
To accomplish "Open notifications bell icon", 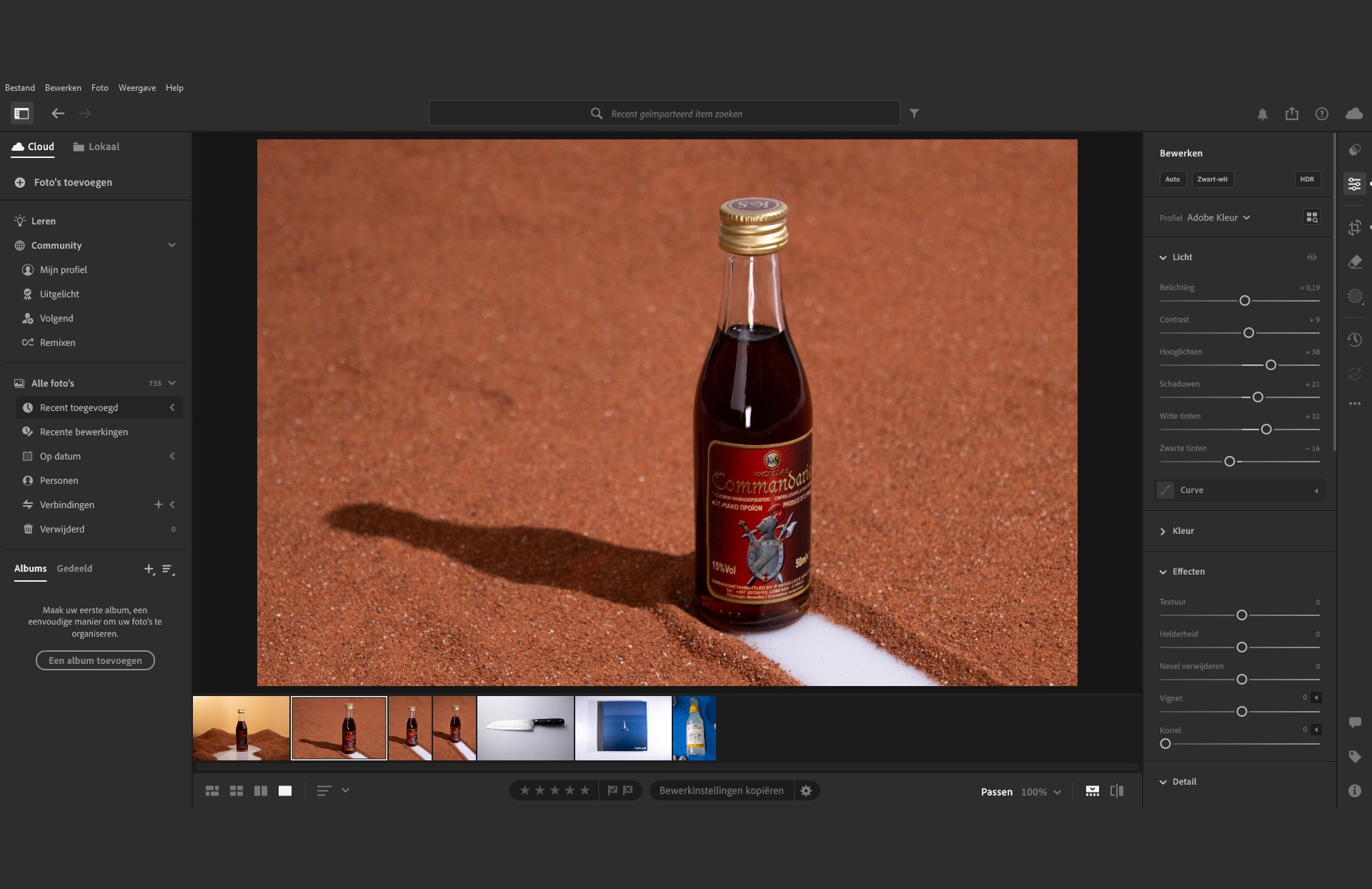I will 1263,114.
